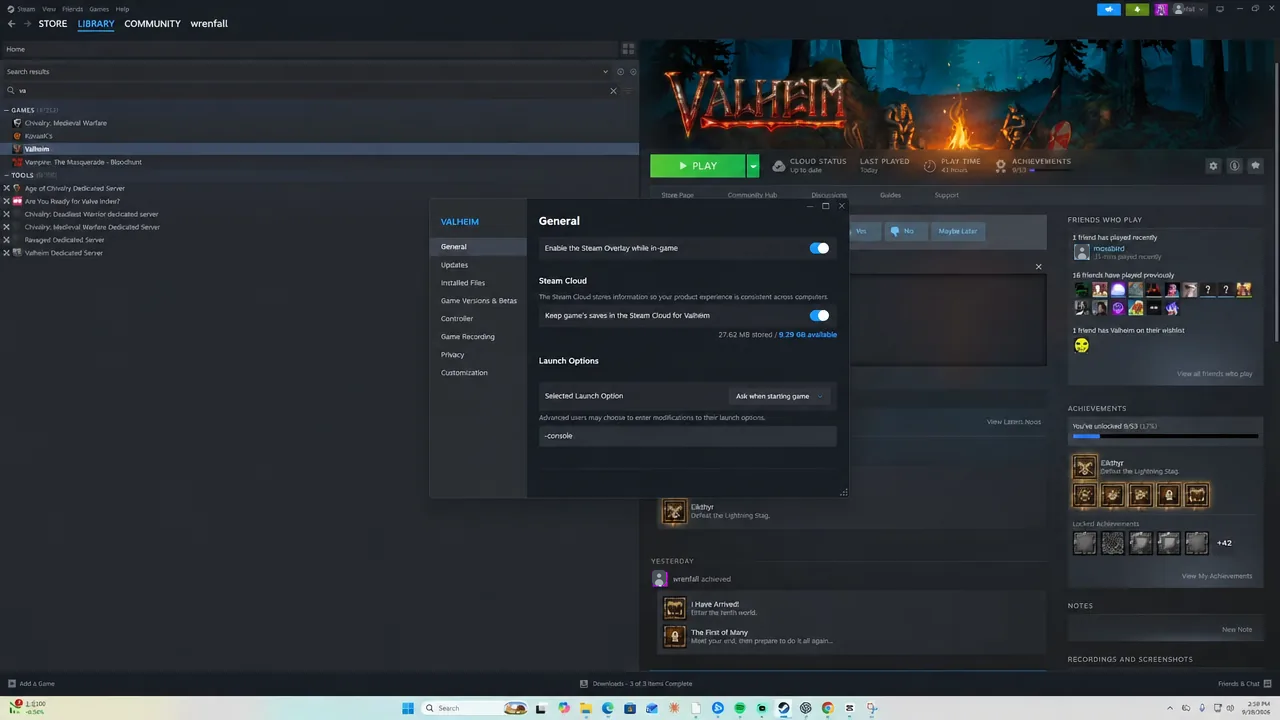Screen dimensions: 1280x720
Task: Open Spotify from the taskbar
Action: coord(740,708)
